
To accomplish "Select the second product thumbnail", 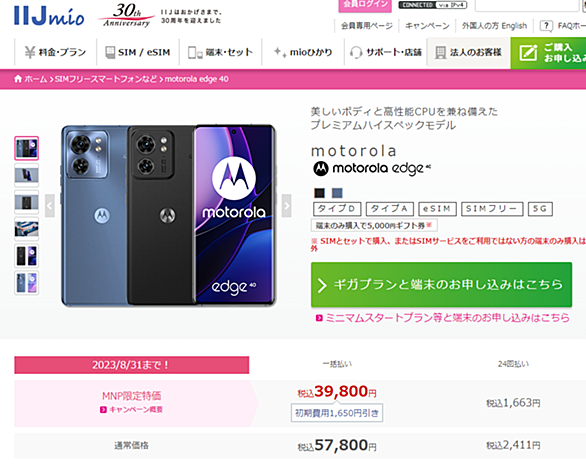I will click(27, 175).
